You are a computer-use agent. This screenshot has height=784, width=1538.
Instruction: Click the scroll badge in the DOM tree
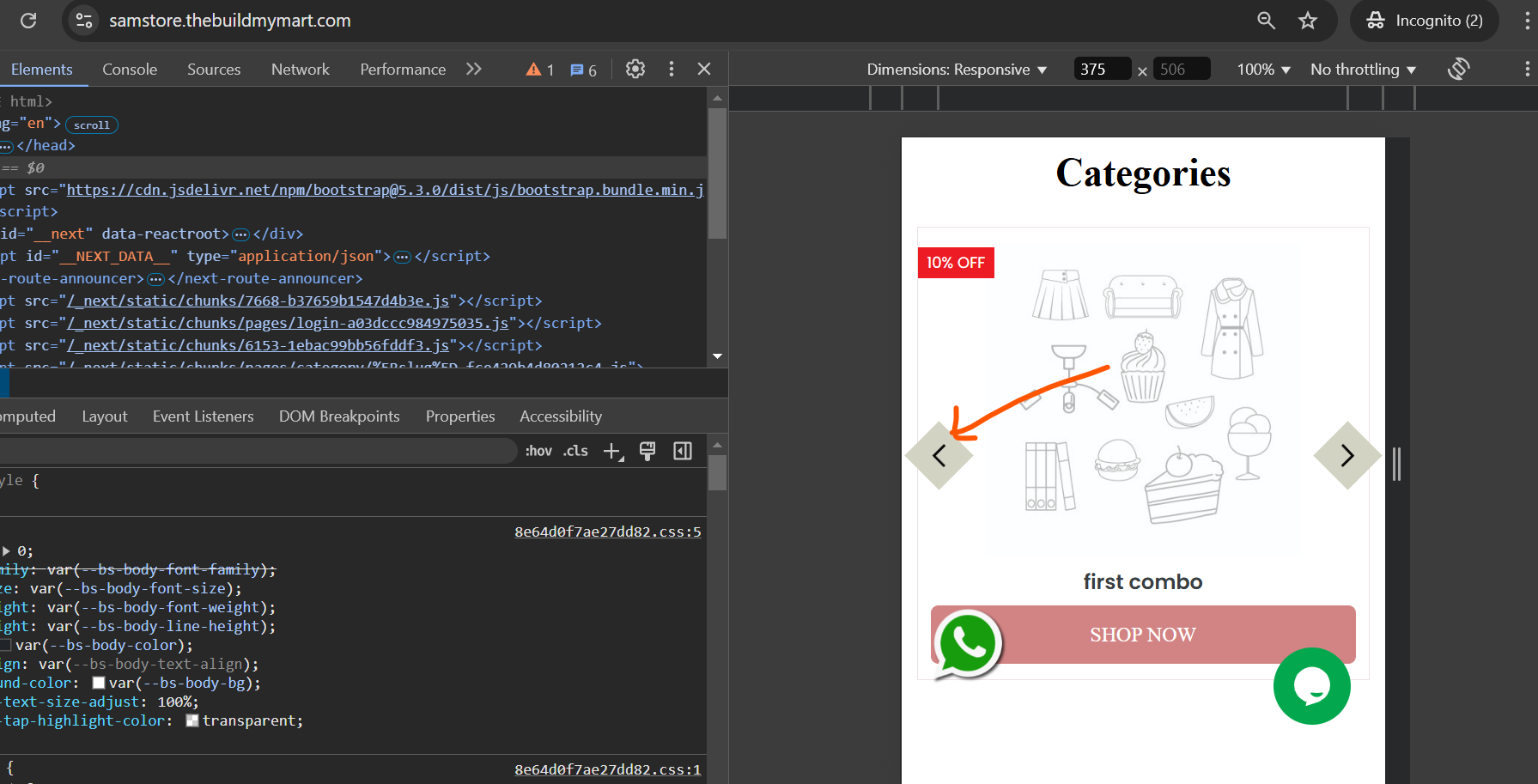click(92, 125)
